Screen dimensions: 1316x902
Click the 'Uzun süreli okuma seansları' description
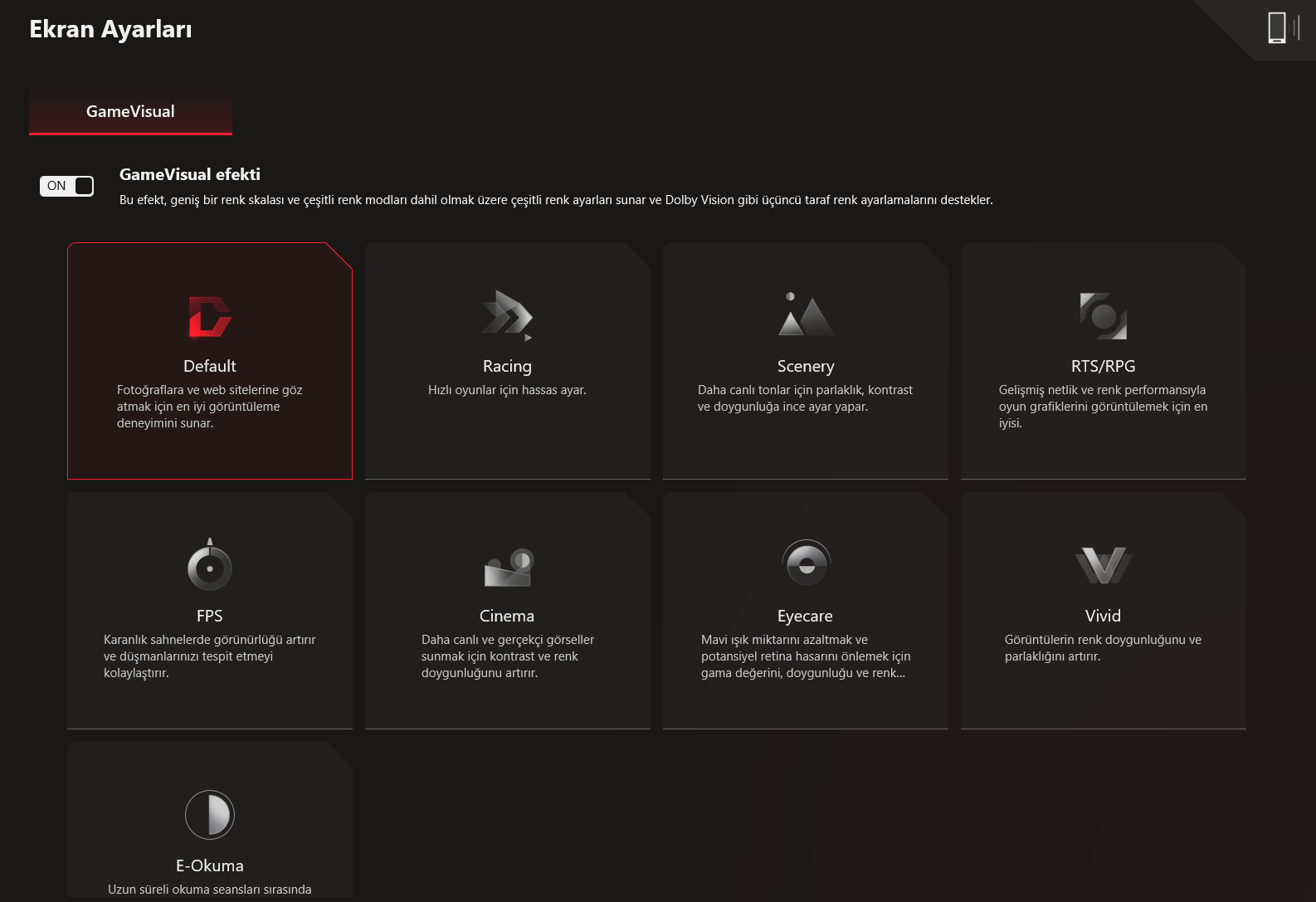tap(210, 890)
